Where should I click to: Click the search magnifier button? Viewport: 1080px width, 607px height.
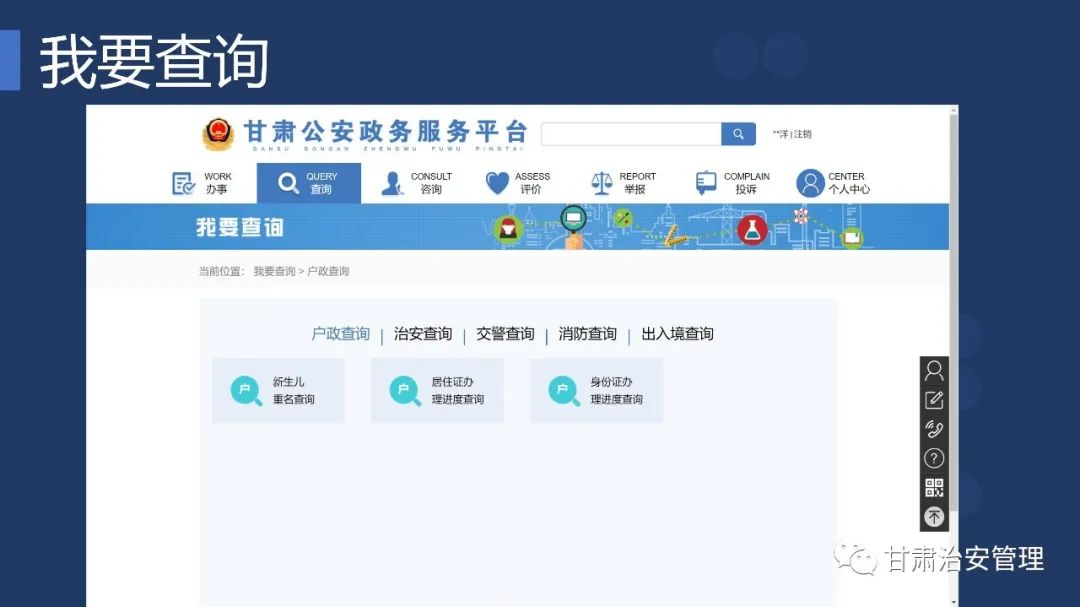[738, 134]
